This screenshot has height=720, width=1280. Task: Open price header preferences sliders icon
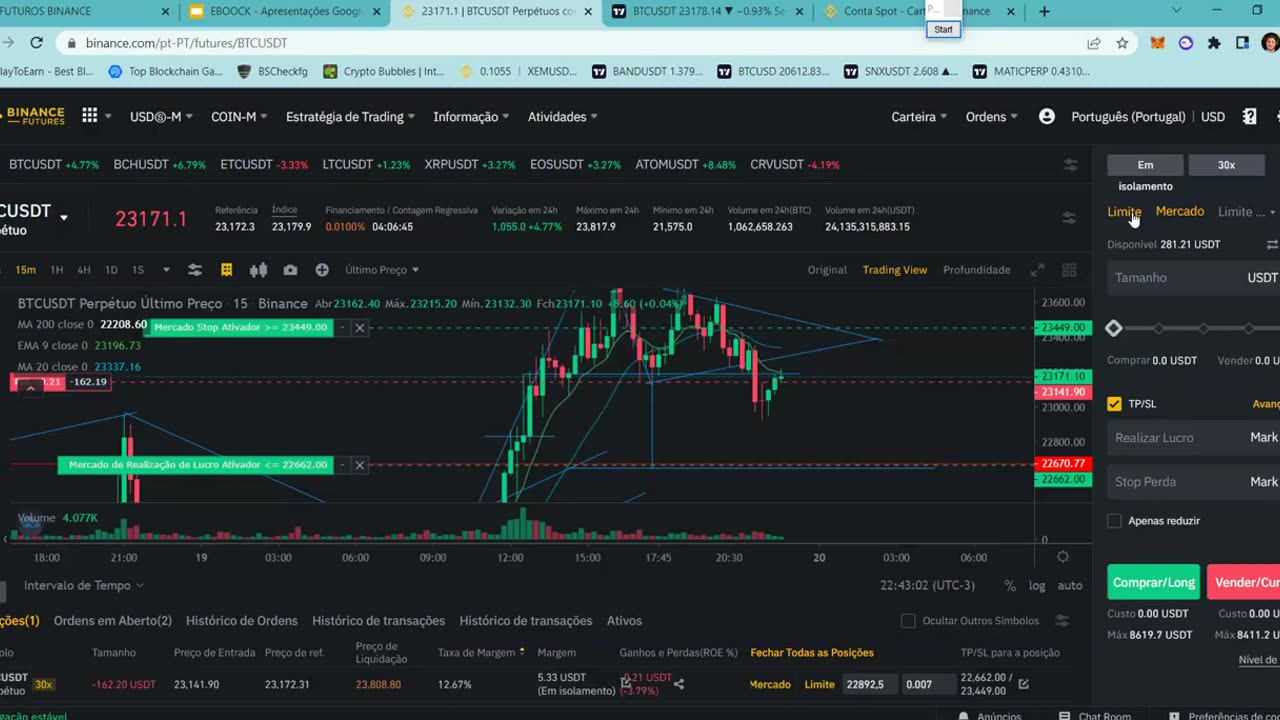tap(1070, 218)
